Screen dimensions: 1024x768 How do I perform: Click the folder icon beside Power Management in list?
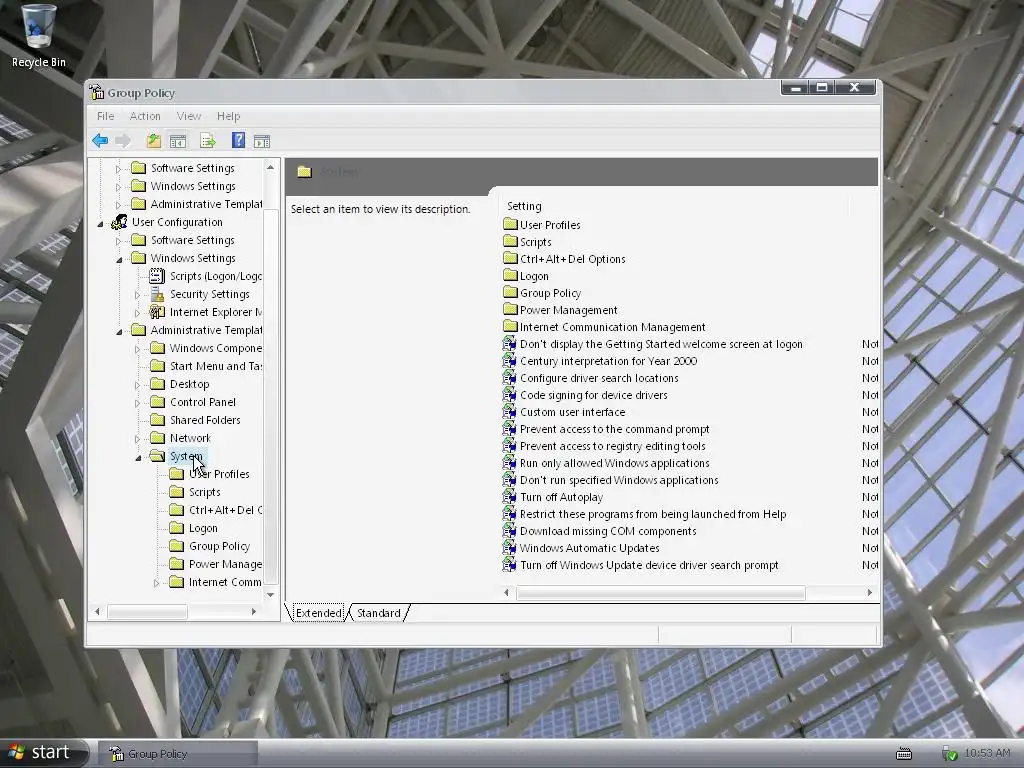coord(510,309)
